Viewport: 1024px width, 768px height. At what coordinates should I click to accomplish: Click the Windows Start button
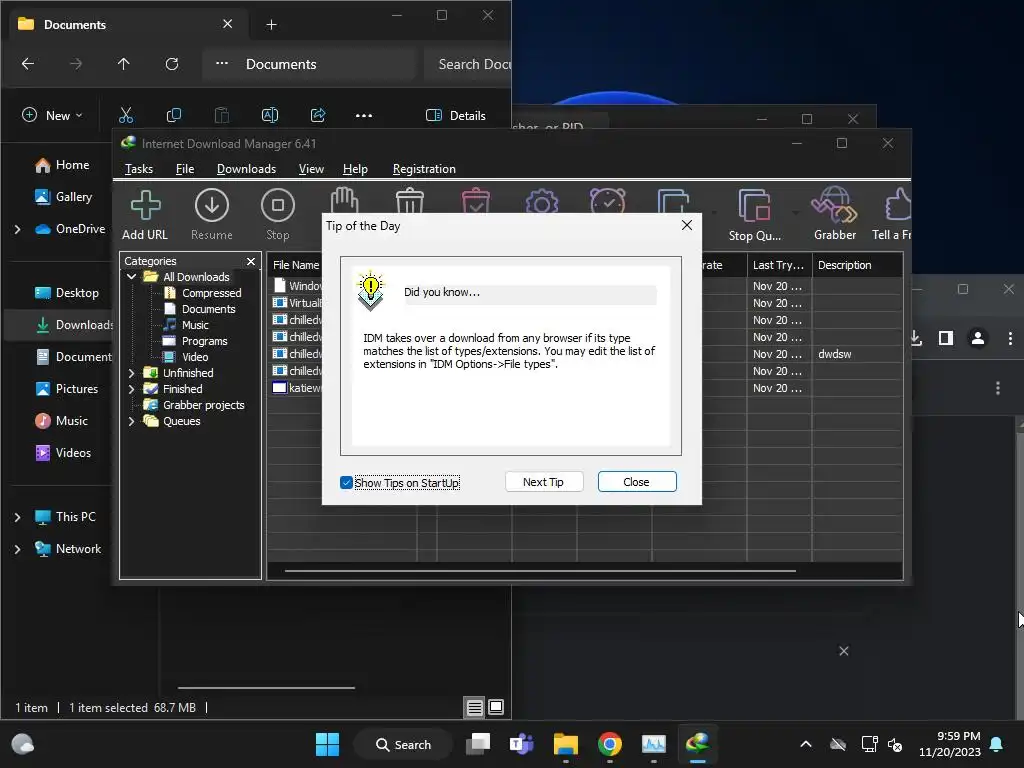pos(327,745)
